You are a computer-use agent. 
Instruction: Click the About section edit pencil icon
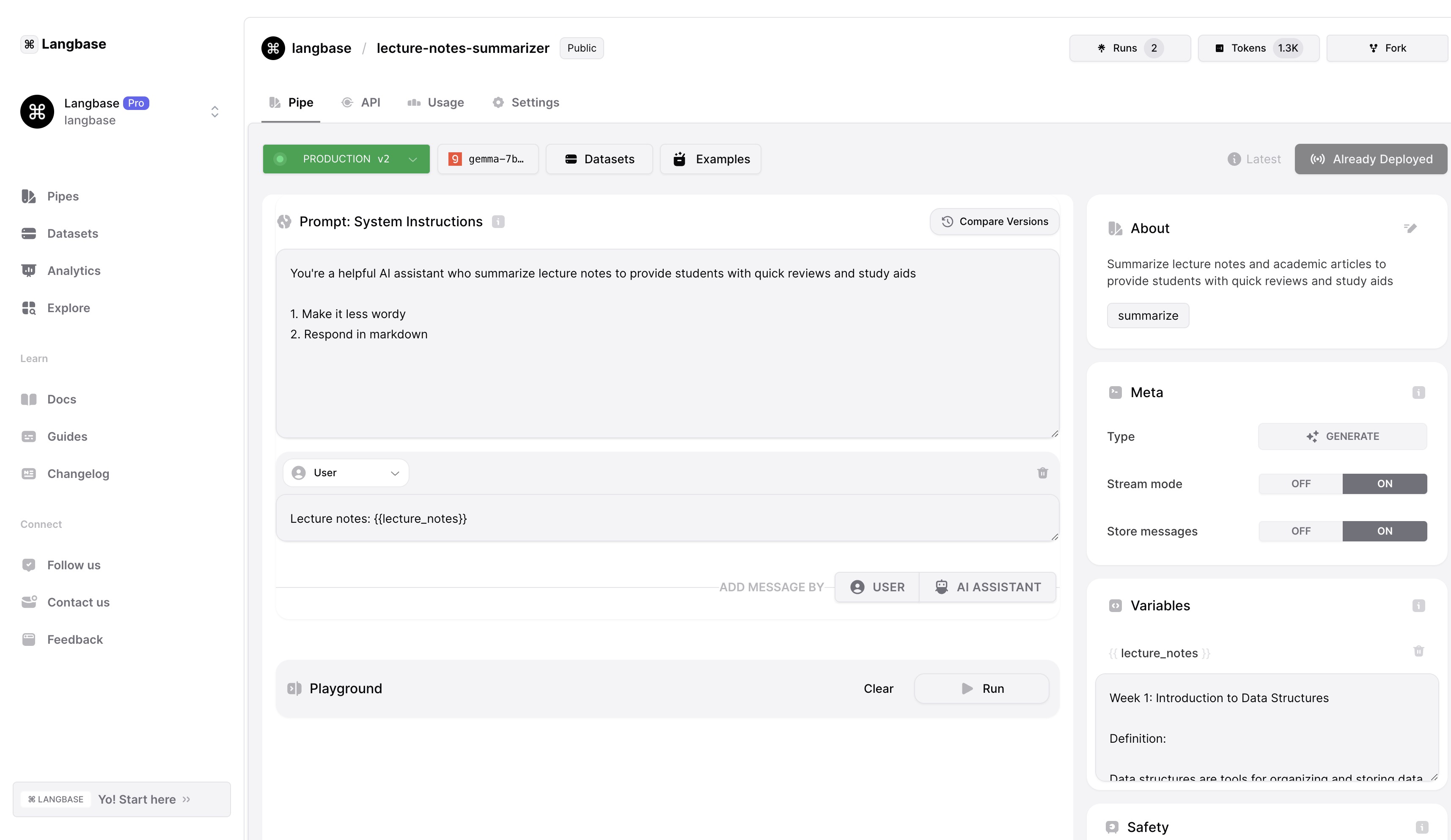tap(1410, 228)
